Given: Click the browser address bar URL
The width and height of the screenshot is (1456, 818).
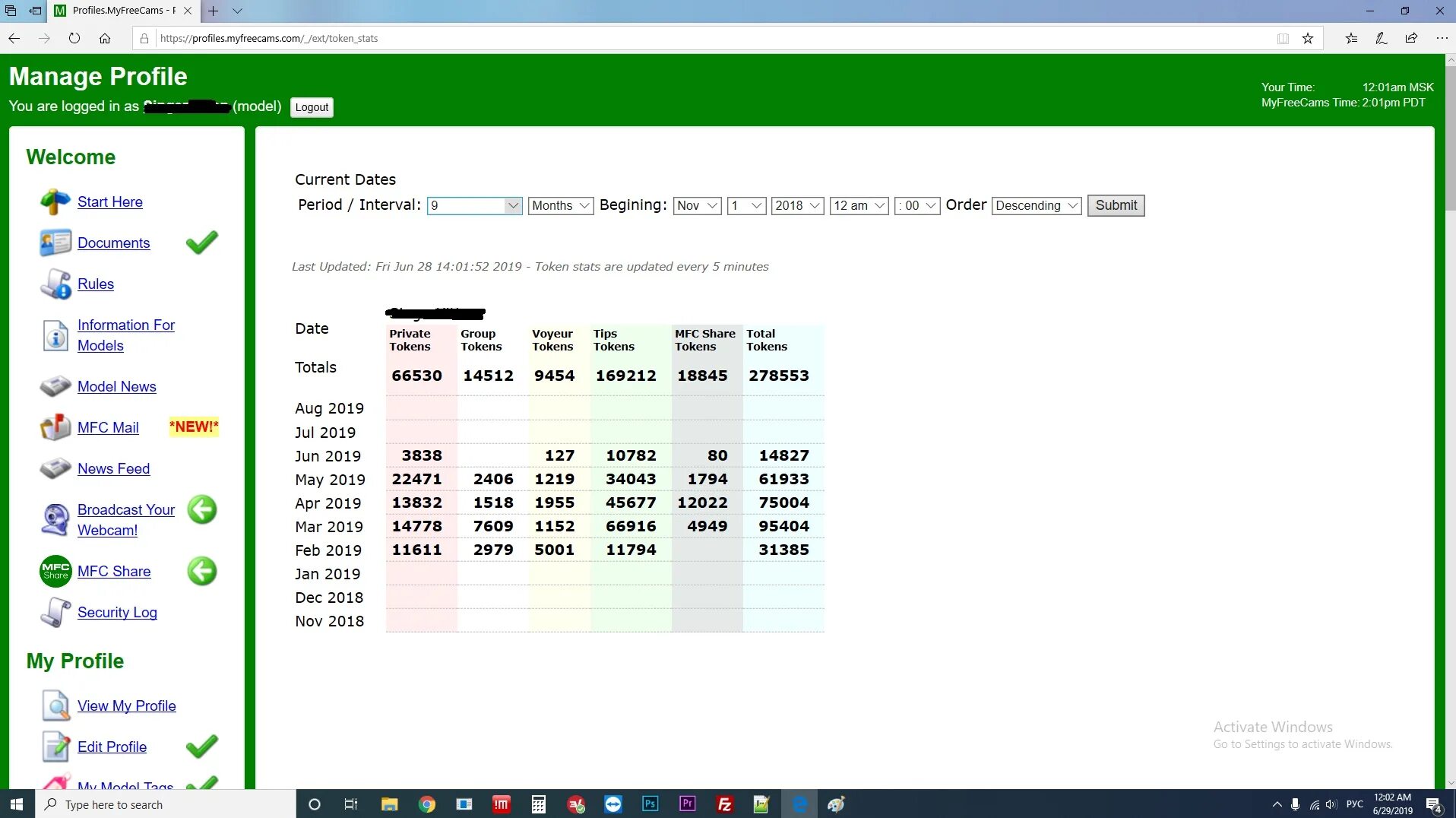Looking at the screenshot, I should [269, 38].
